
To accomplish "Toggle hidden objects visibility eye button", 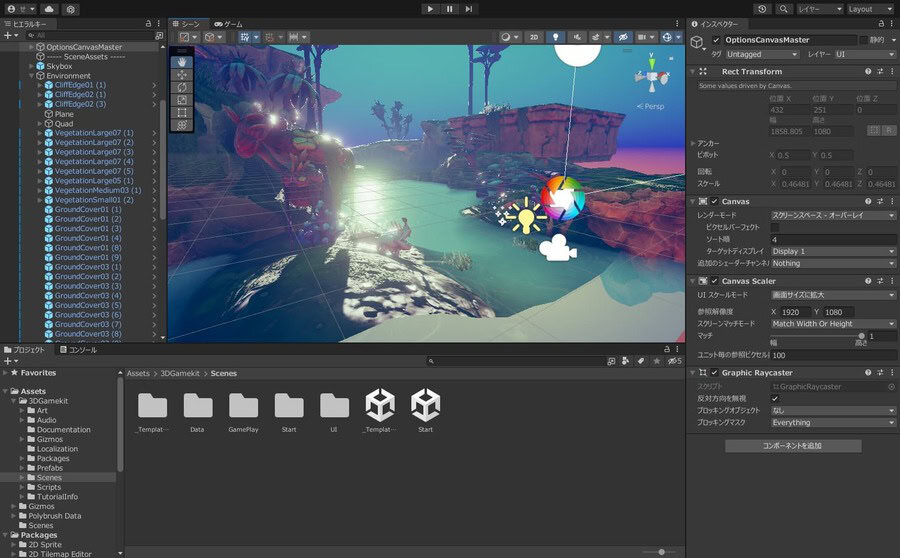I will point(623,37).
